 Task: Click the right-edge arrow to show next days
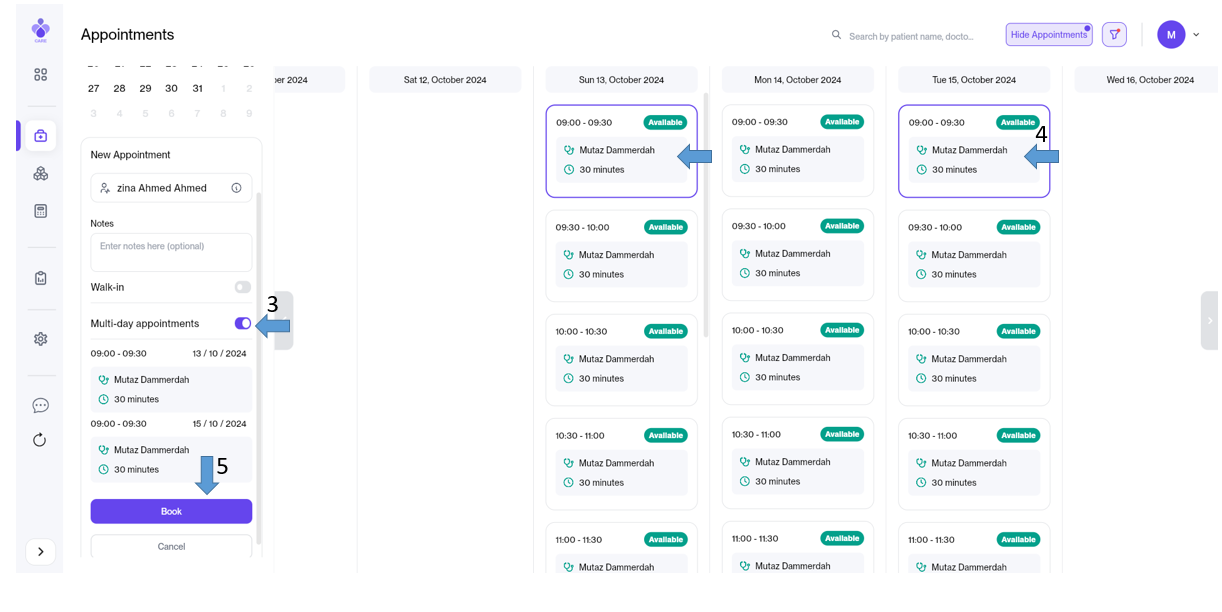point(1209,321)
